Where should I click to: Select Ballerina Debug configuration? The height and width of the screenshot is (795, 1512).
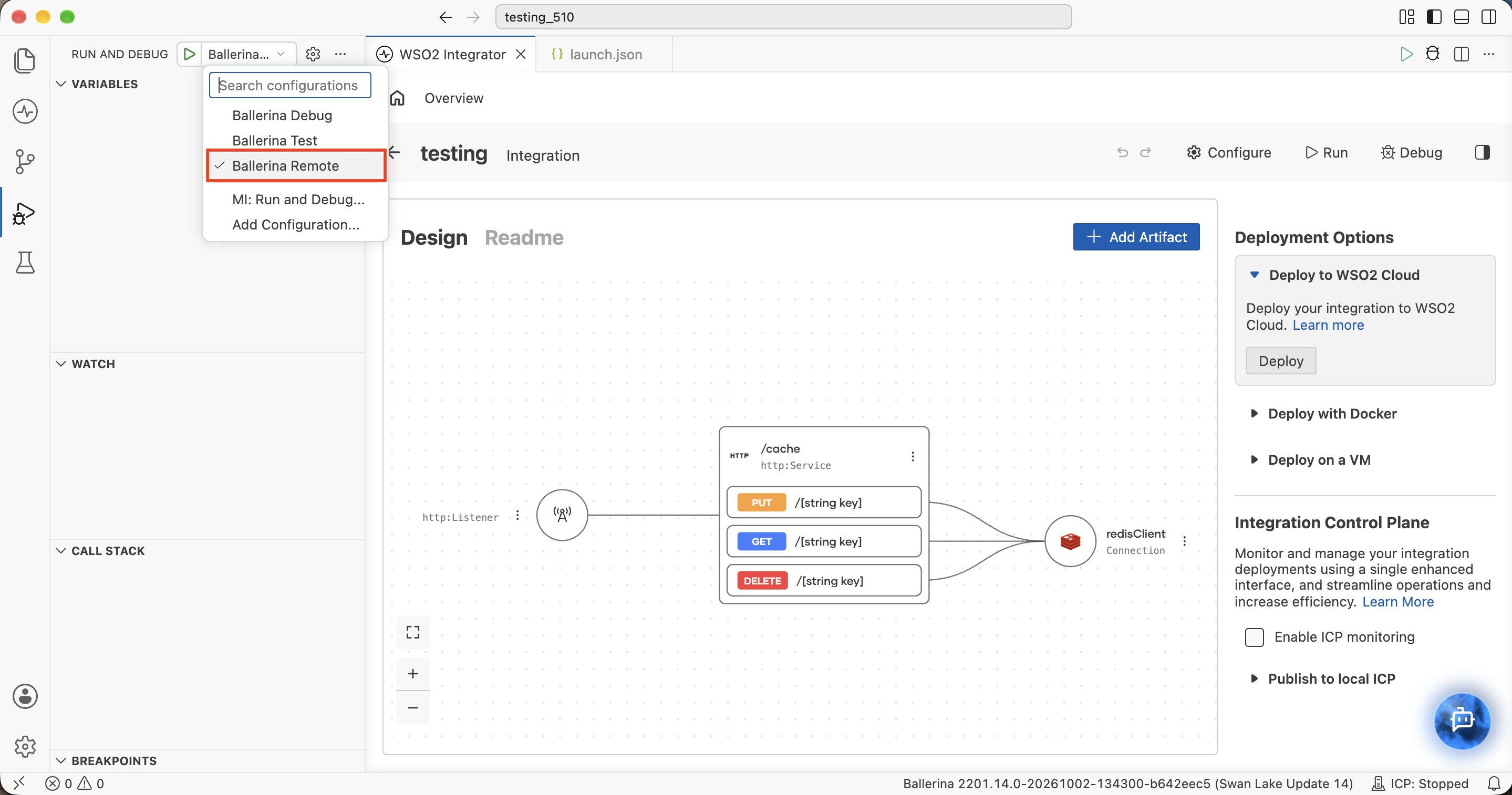296,115
